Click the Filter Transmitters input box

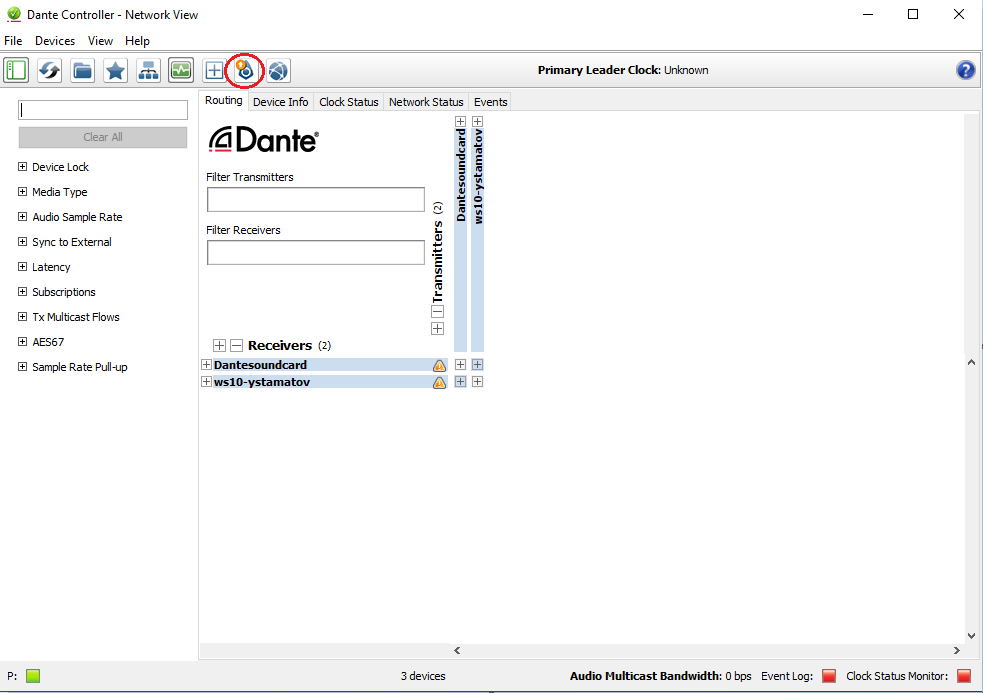click(x=316, y=199)
